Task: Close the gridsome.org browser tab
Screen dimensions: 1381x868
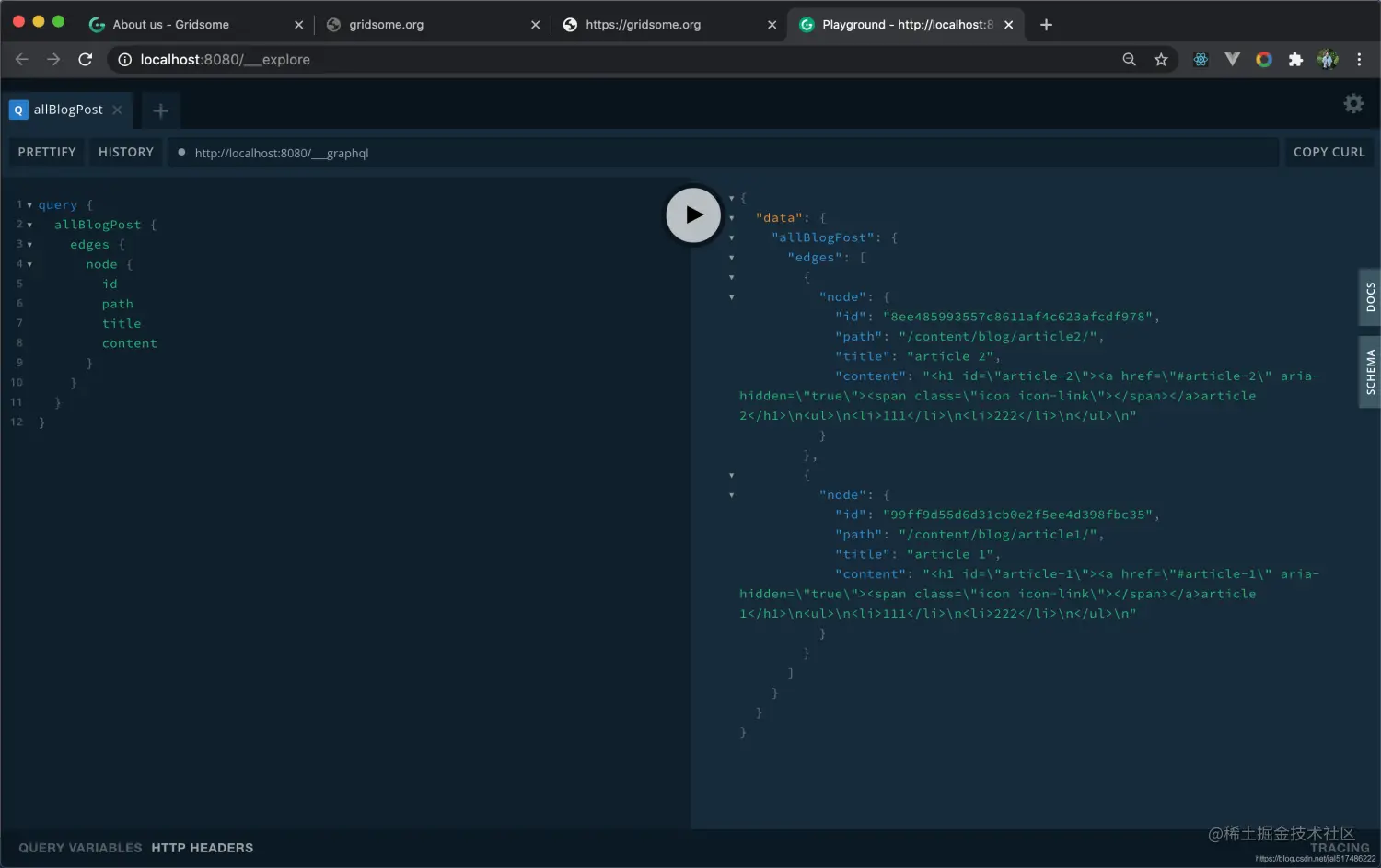Action: tap(535, 25)
